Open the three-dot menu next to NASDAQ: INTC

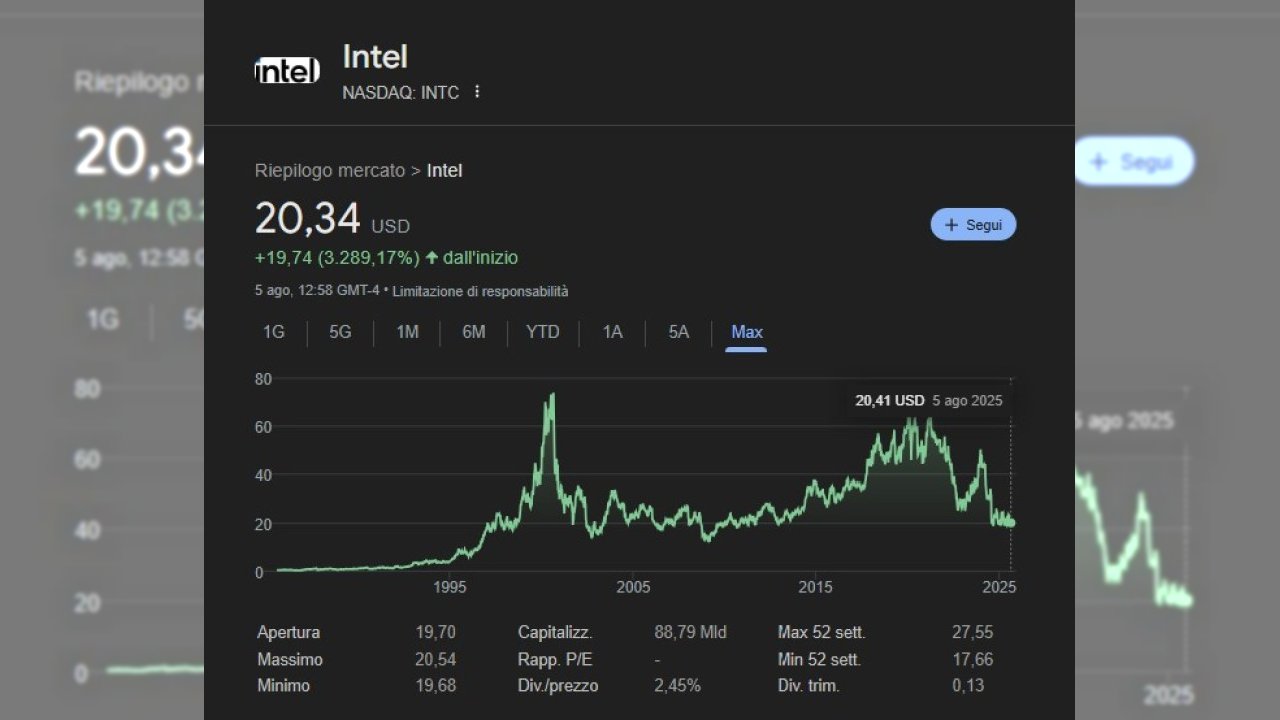(476, 91)
